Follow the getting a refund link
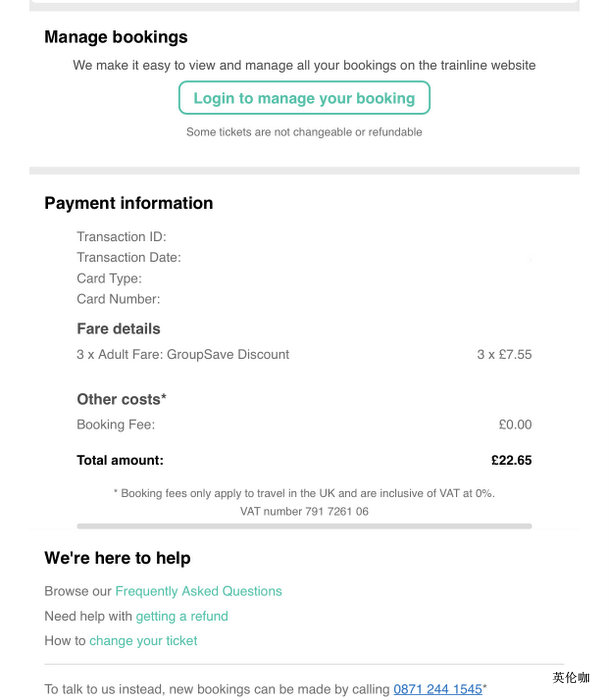The height and width of the screenshot is (700, 609). pyautogui.click(x=182, y=616)
